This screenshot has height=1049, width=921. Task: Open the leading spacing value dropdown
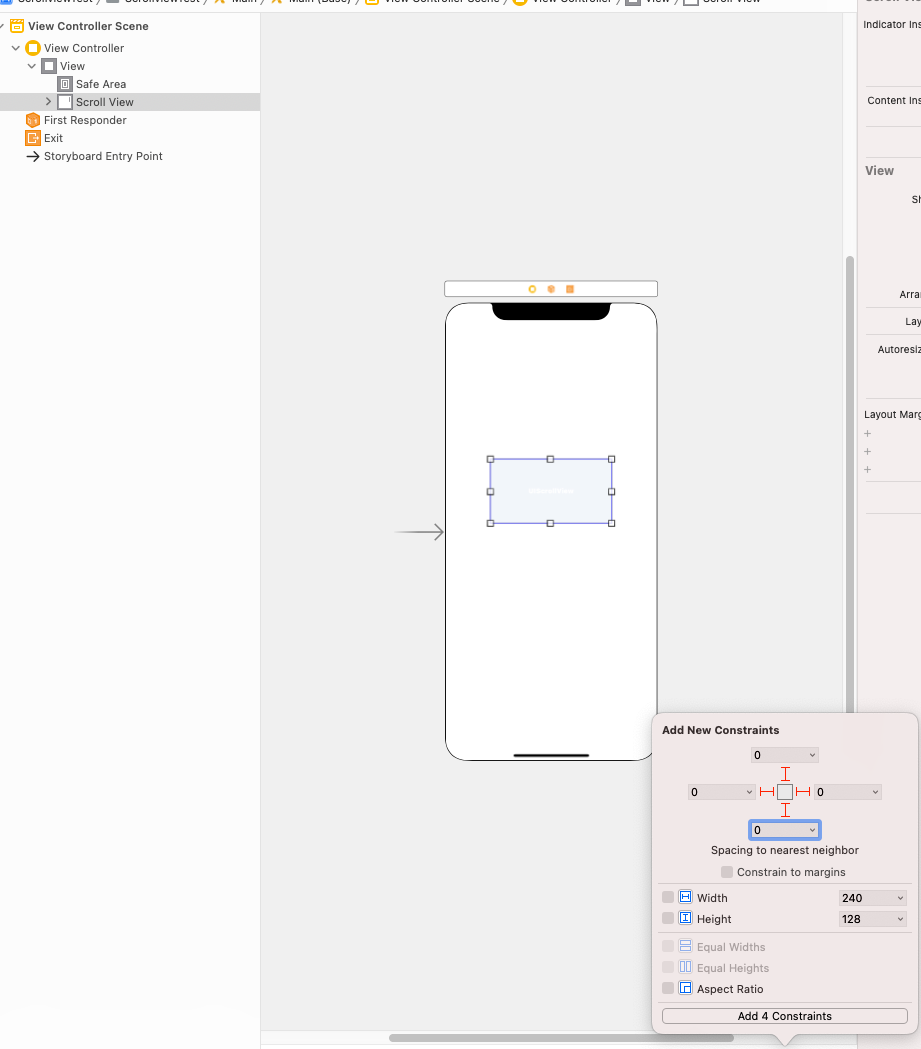tap(749, 792)
